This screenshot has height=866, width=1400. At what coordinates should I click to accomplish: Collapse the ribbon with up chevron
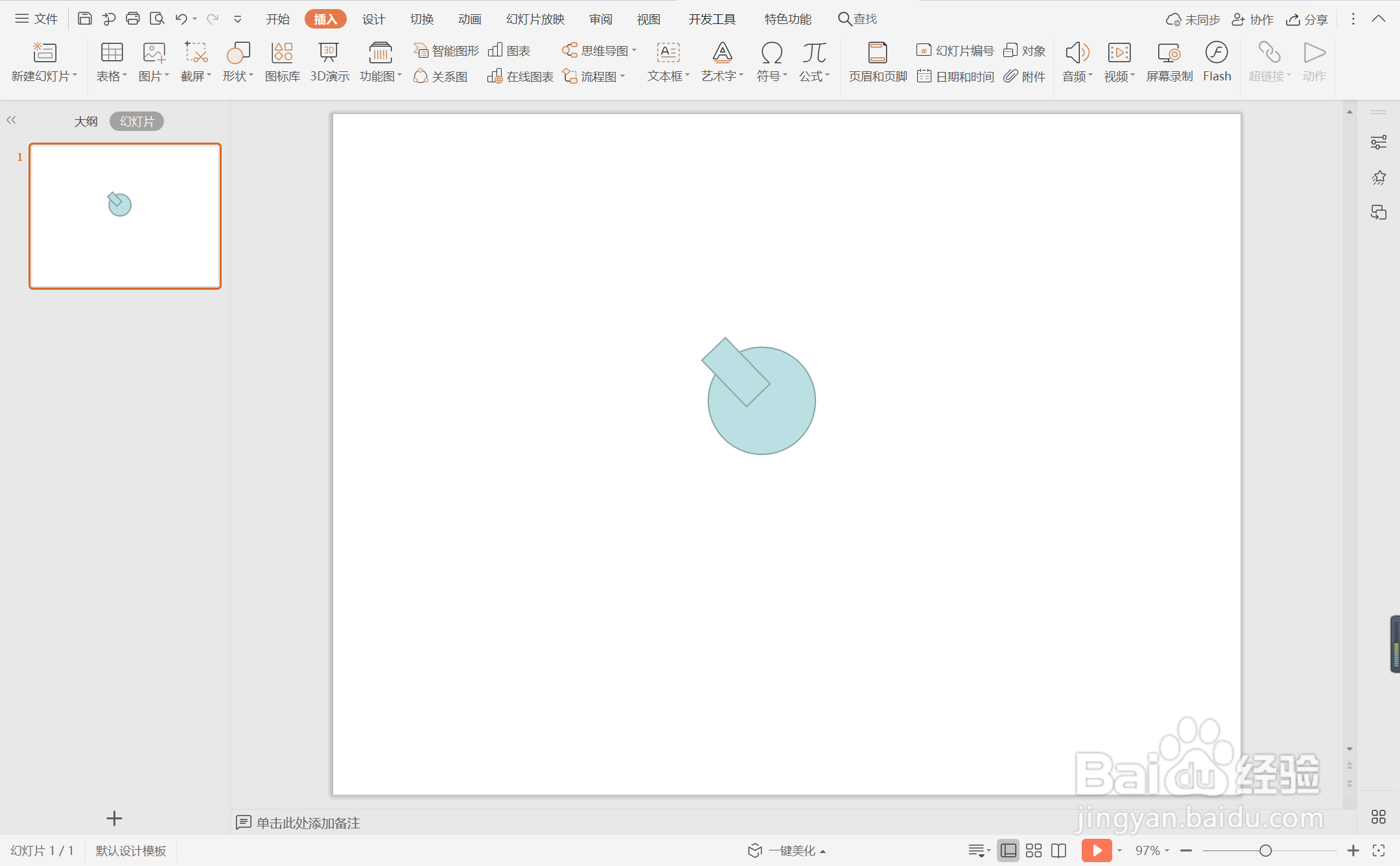[1379, 19]
